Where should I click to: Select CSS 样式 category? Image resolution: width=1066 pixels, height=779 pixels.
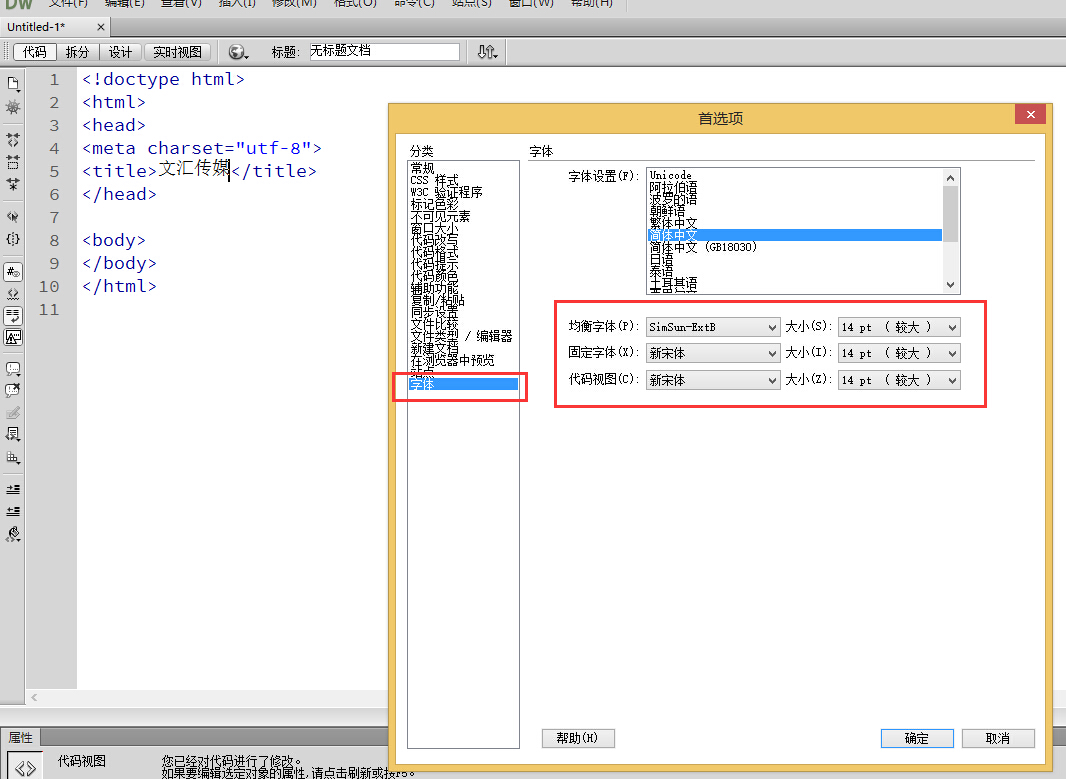coord(434,180)
